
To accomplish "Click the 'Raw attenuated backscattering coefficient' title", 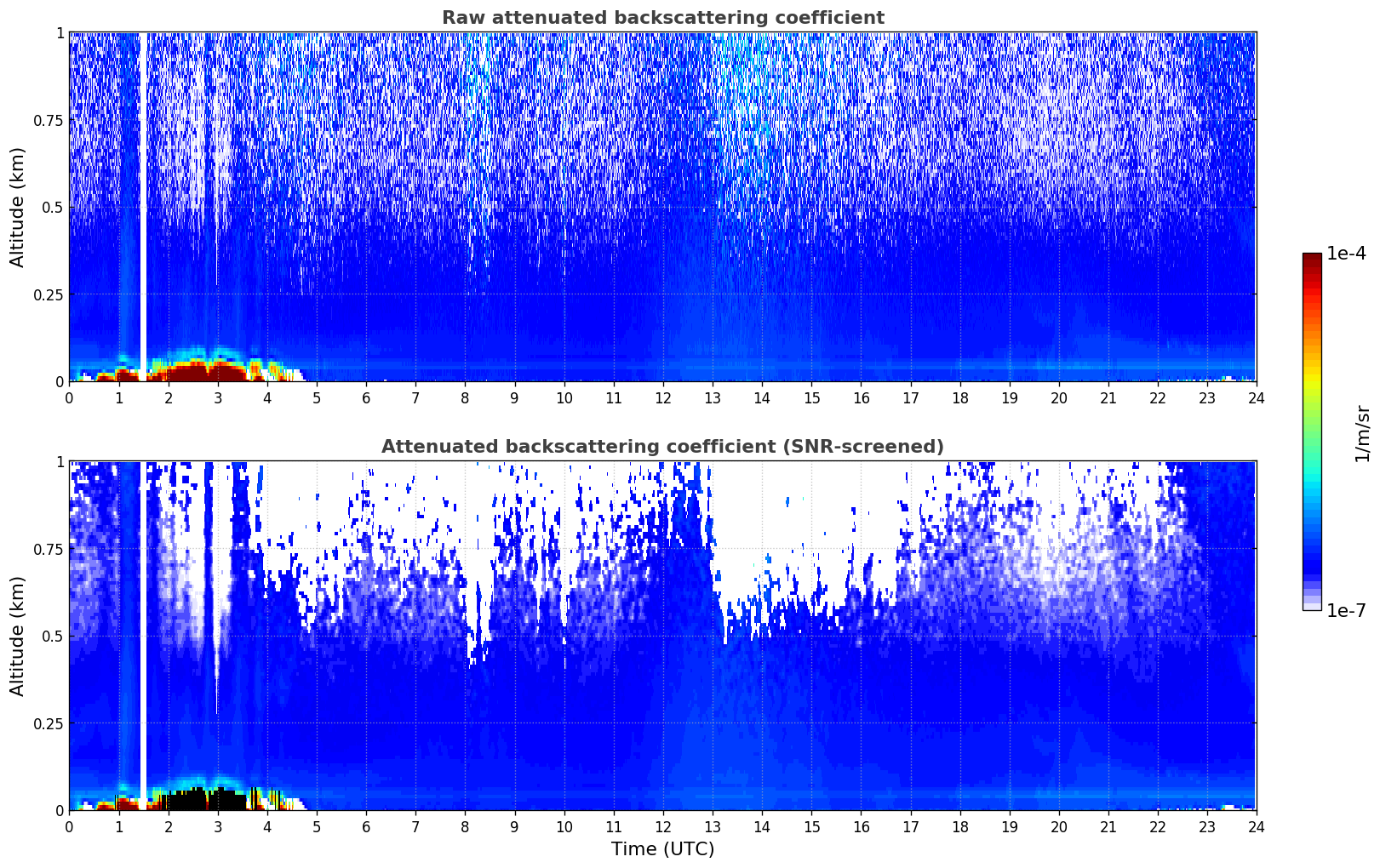I will (x=662, y=18).
